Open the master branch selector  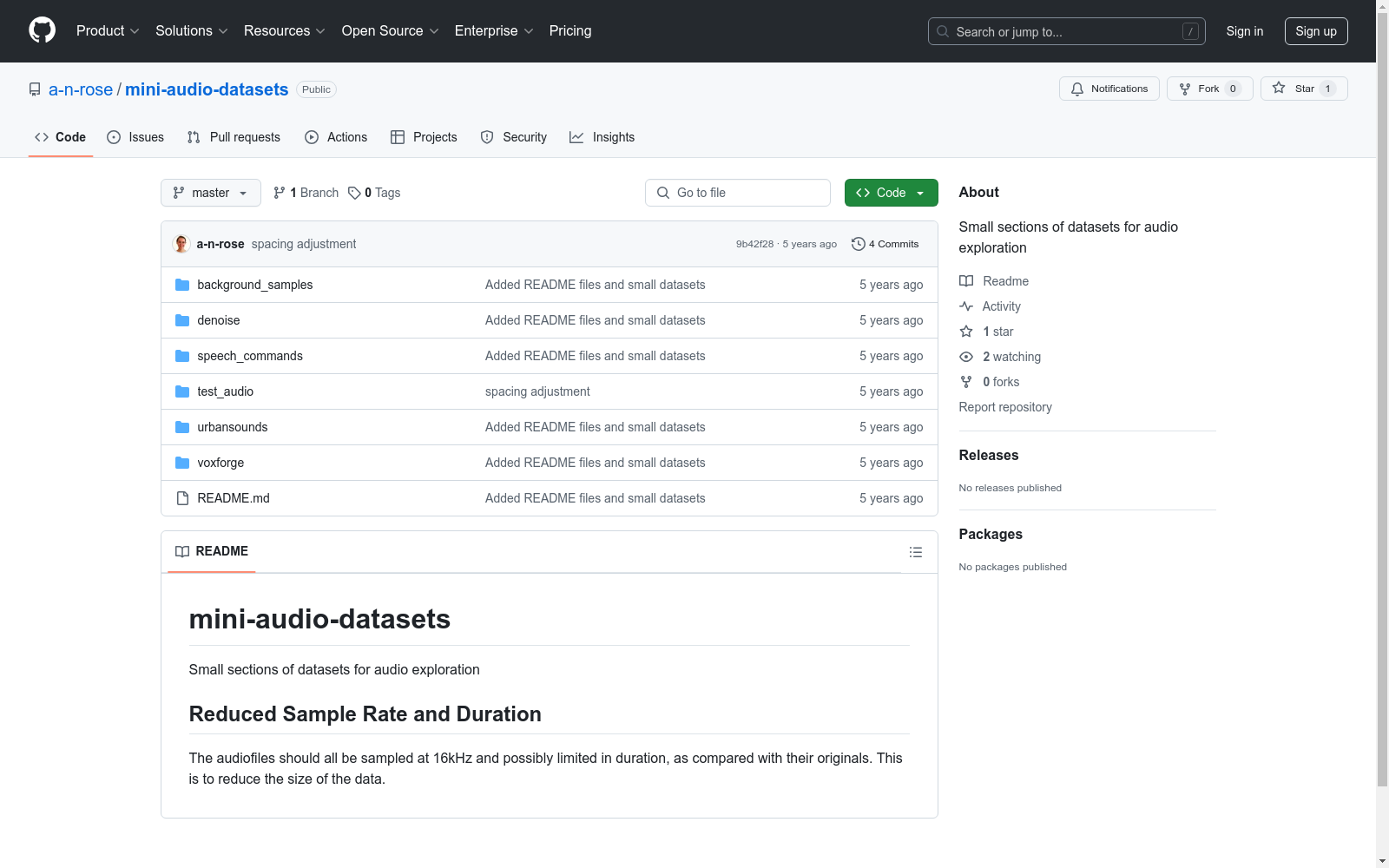click(211, 193)
